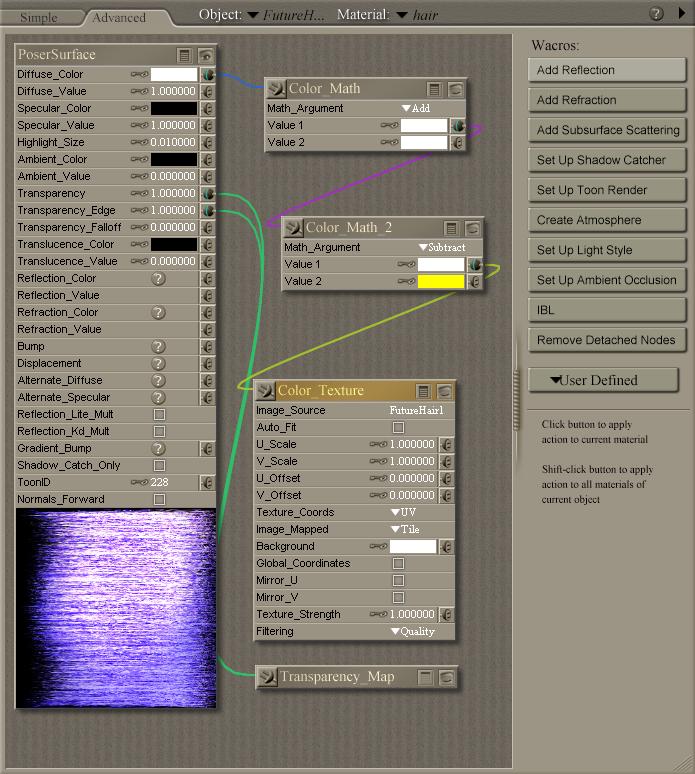
Task: Click Color_Math_2 Value 2 plug connector
Action: pos(475,282)
